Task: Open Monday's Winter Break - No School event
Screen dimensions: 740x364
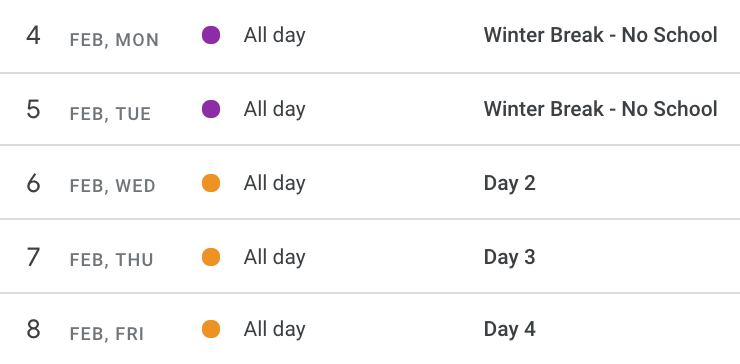Action: tap(600, 35)
